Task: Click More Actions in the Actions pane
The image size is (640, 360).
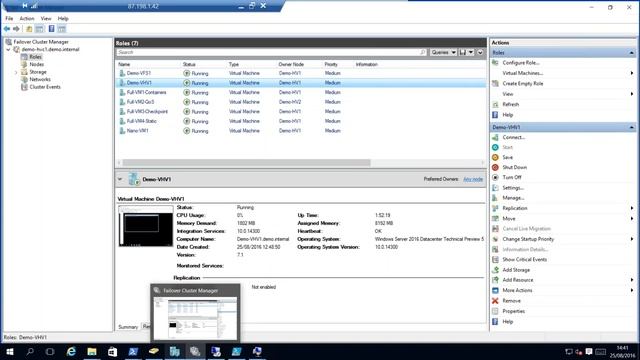Action: [x=518, y=290]
